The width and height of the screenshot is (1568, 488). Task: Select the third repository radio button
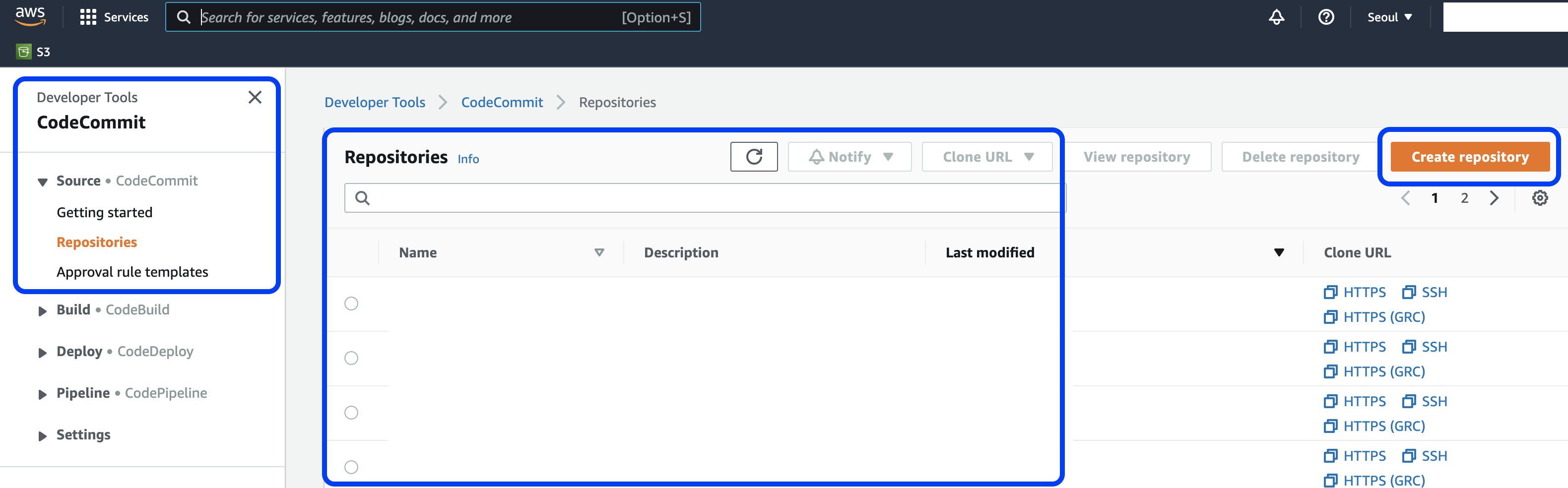(351, 413)
